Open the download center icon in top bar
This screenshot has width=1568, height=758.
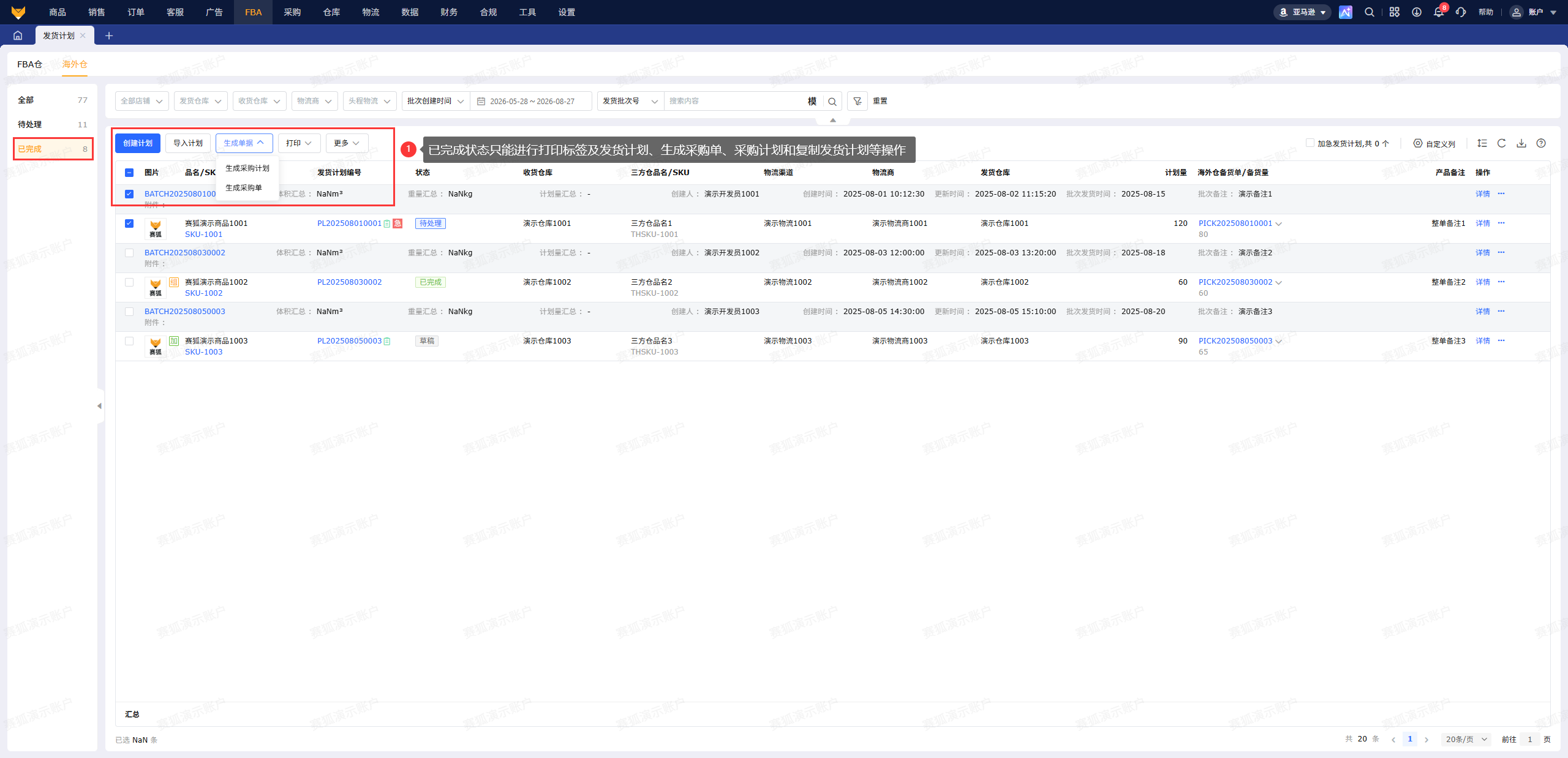pos(1417,12)
